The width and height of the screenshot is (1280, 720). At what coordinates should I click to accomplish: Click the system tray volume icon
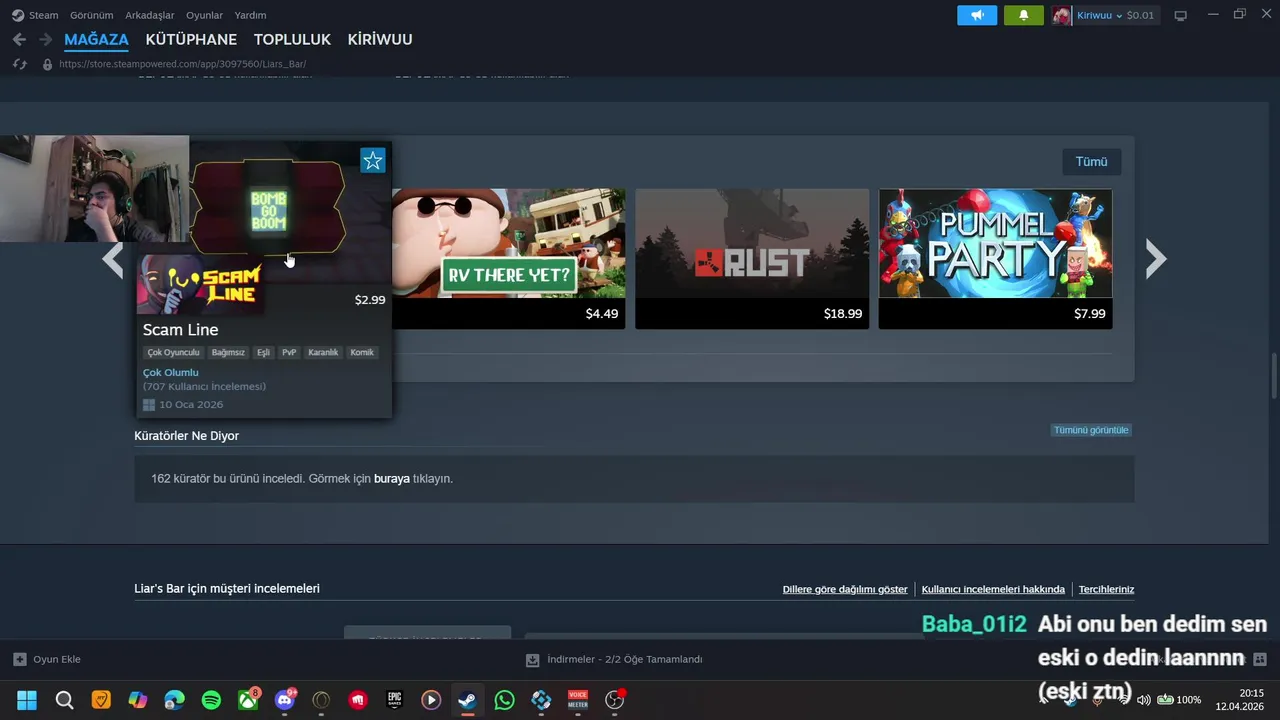coord(1144,700)
